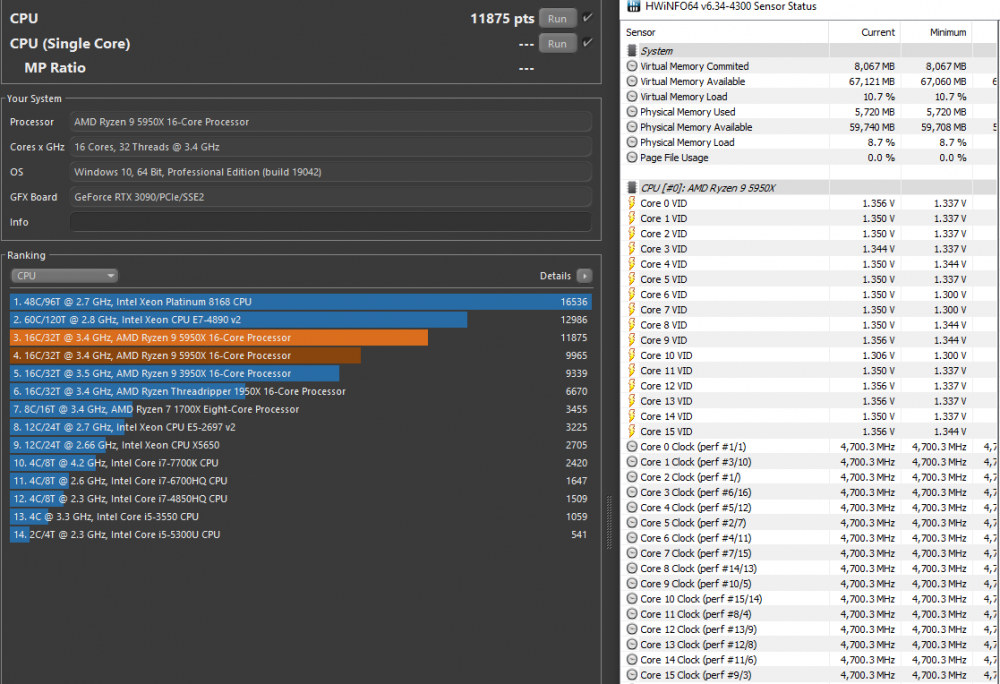Screen dimensions: 1000x684
Task: Click the Virtual Memory Commited sensor icon
Action: 632,66
